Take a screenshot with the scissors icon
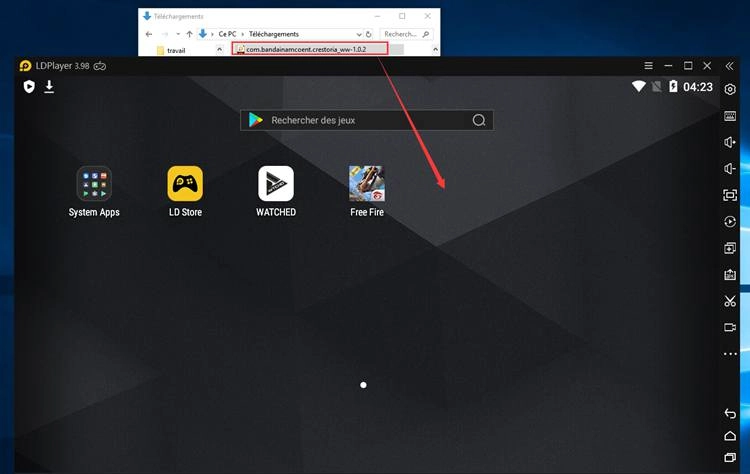 [x=730, y=301]
